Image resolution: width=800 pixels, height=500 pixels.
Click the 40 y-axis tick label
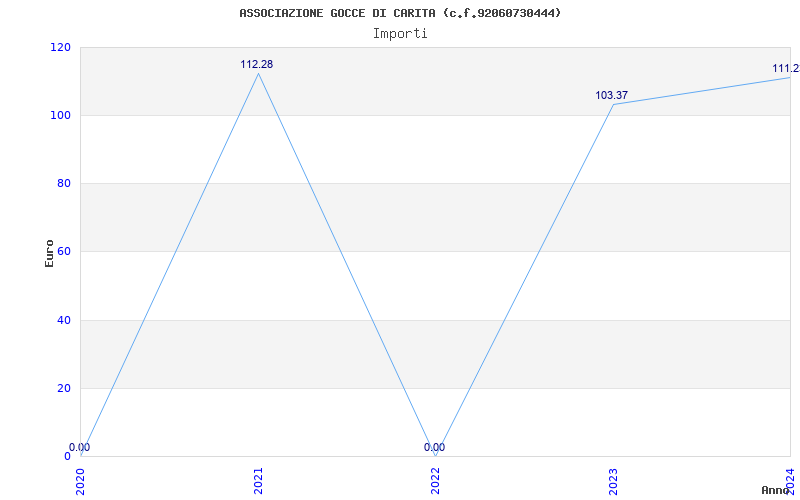(x=62, y=320)
